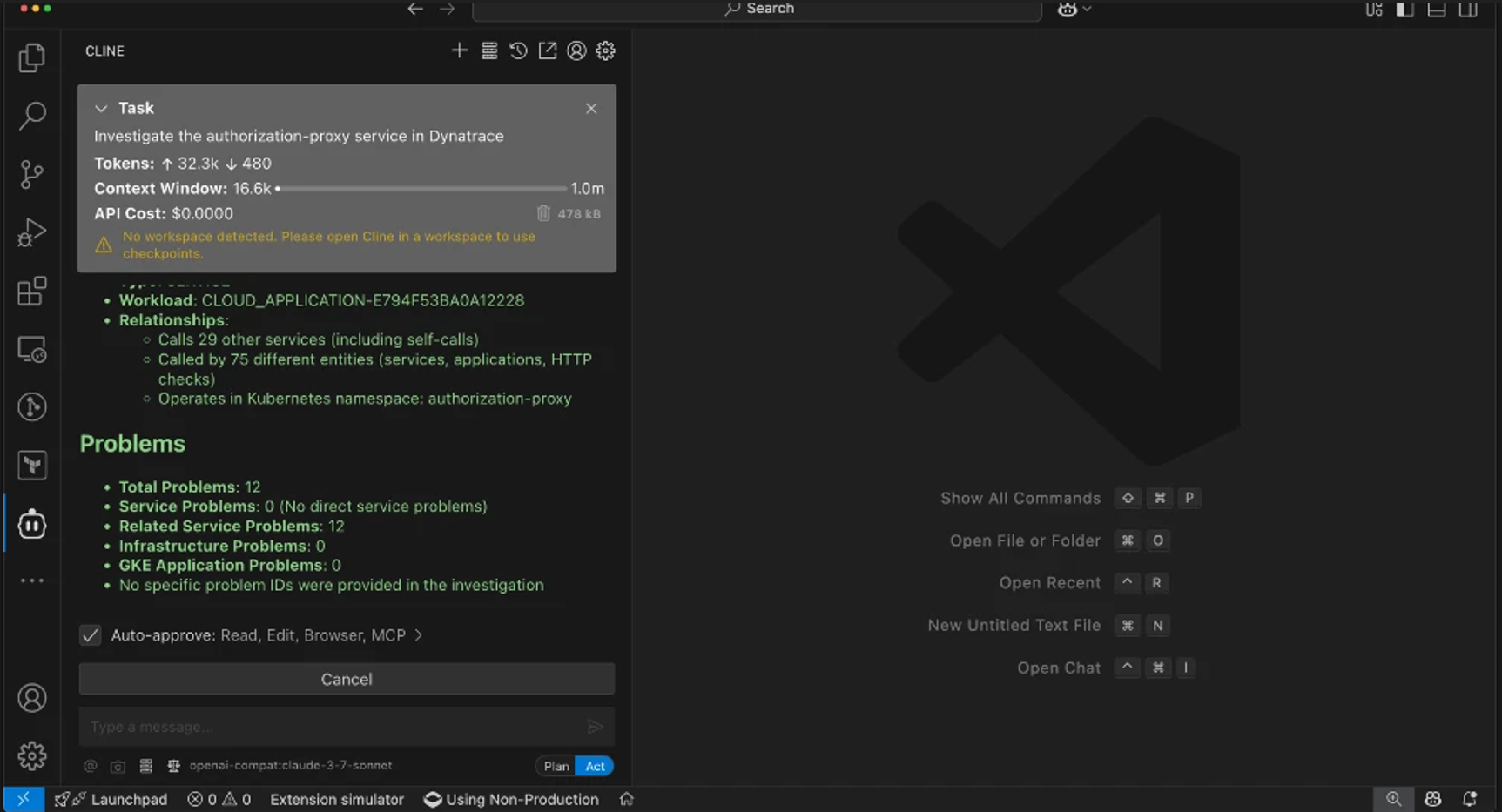This screenshot has height=812, width=1502.
Task: Open Cline task history
Action: tap(518, 50)
